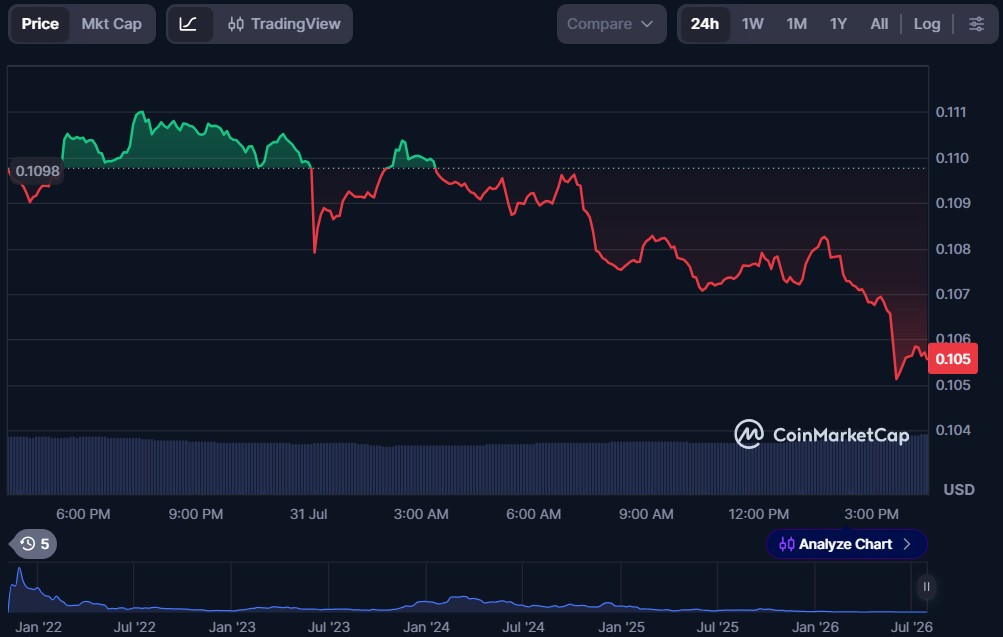This screenshot has height=637, width=1003.
Task: Open the TradingView candlestick chart
Action: (284, 24)
